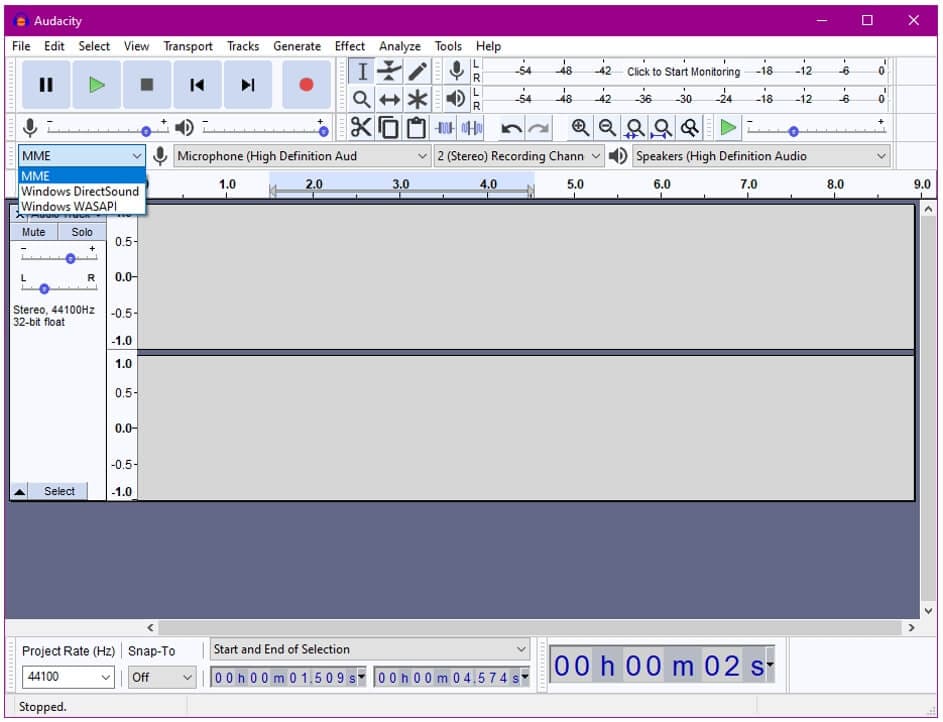Click the playback volume speaker icon
Image resolution: width=943 pixels, height=722 pixels.
[x=184, y=127]
